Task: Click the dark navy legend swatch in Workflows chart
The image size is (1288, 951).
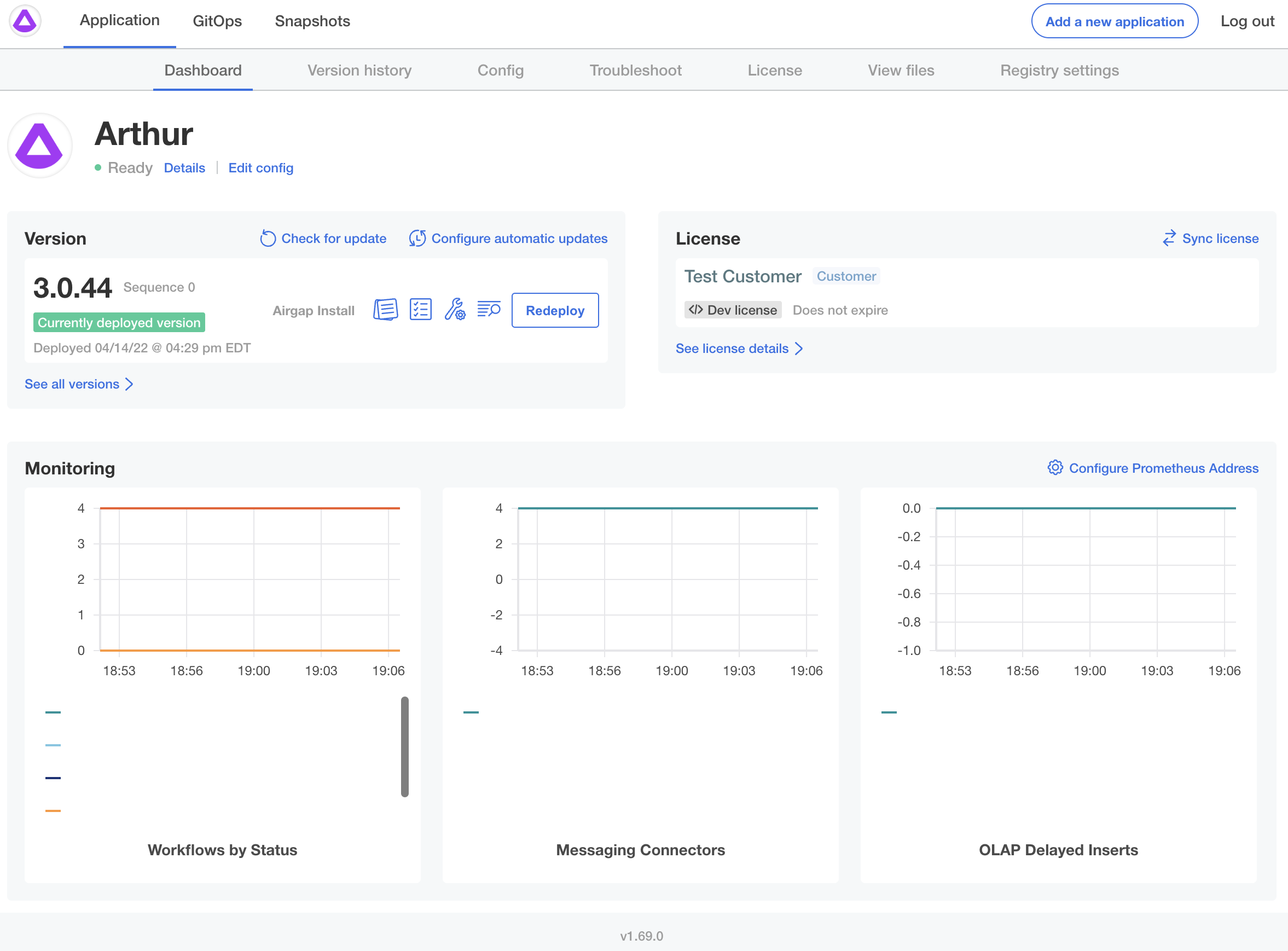Action: click(x=53, y=778)
